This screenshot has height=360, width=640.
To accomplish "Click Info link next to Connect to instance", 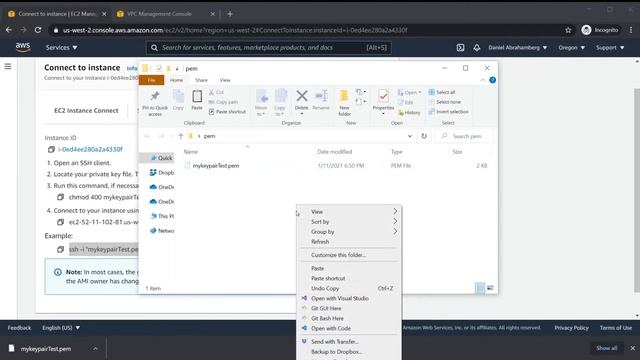I will [x=132, y=69].
